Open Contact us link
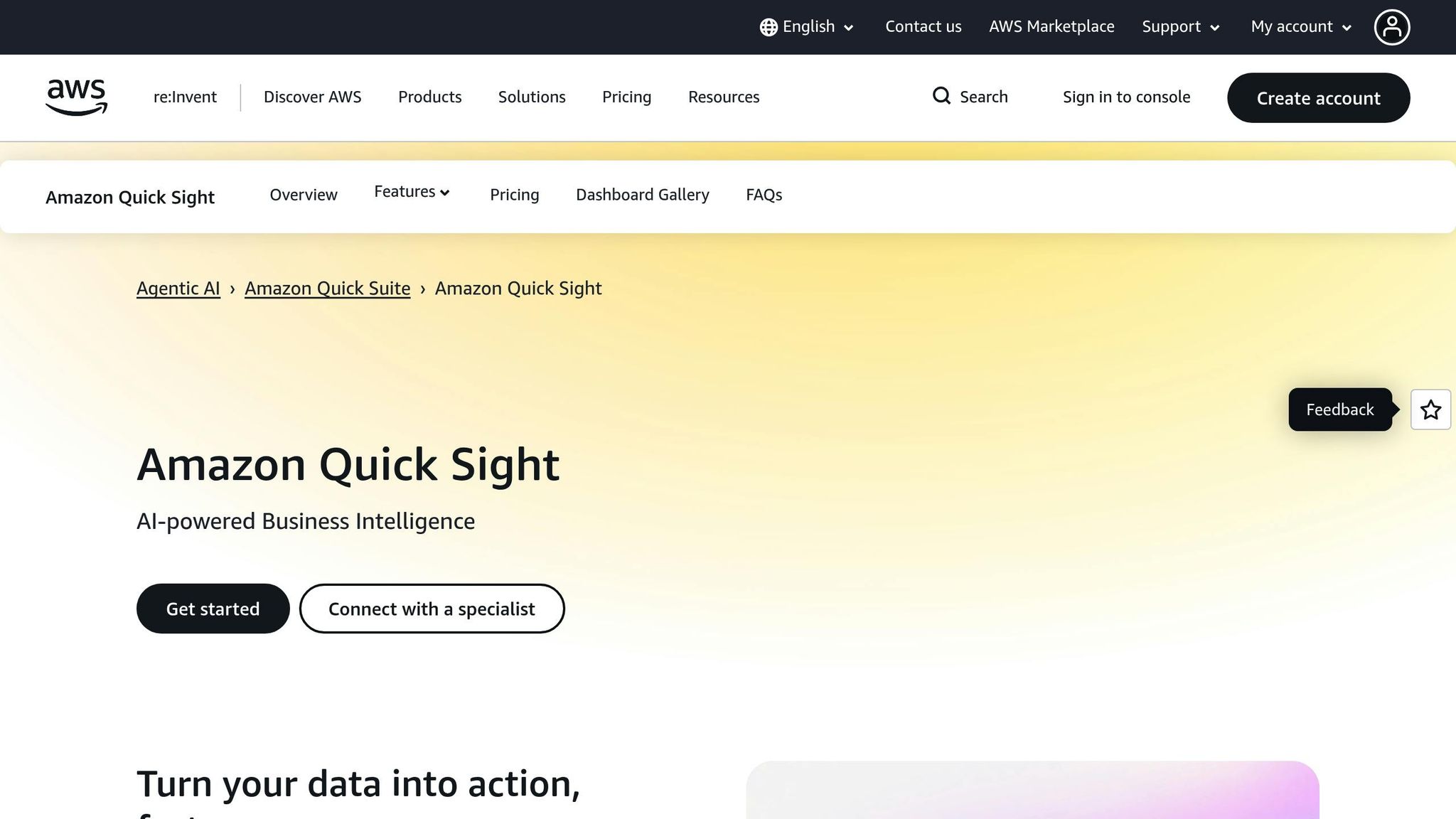This screenshot has height=819, width=1456. (x=923, y=27)
